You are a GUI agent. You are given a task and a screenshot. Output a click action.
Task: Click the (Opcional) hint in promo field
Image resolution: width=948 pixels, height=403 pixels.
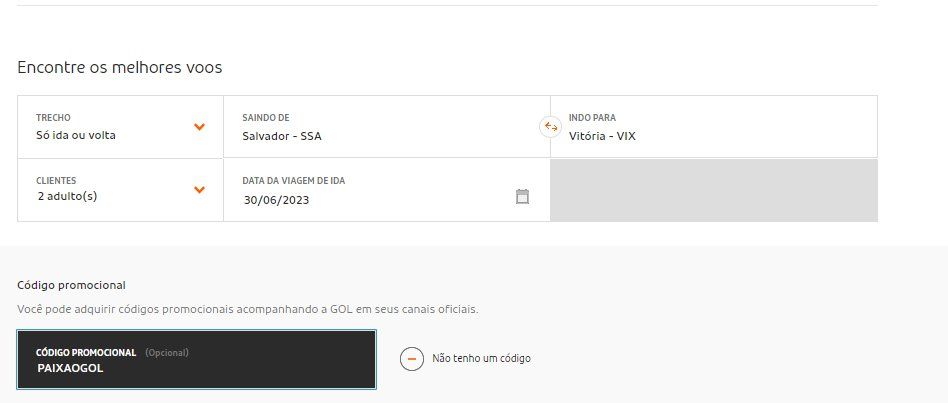click(167, 352)
